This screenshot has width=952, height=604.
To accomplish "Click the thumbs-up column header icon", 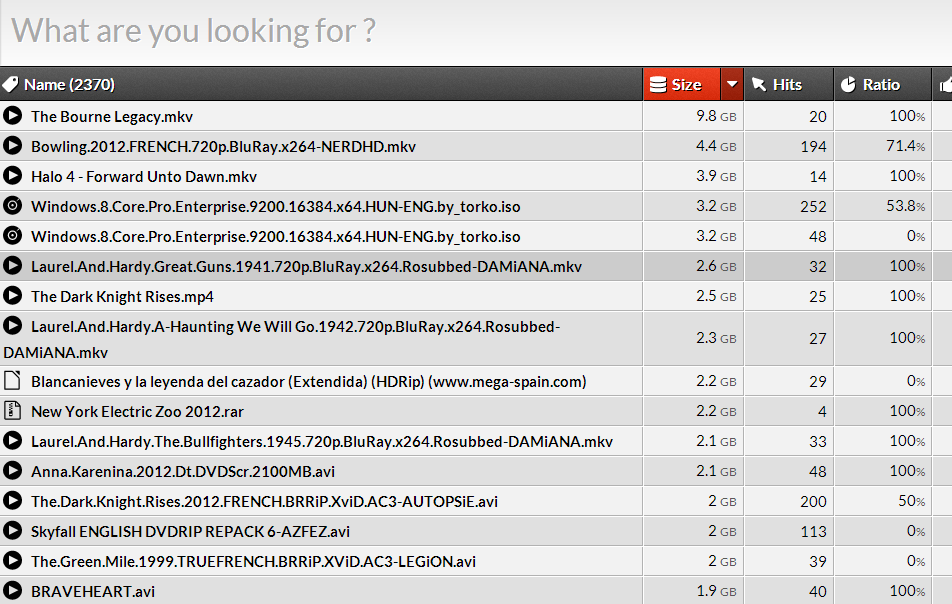I will click(946, 85).
